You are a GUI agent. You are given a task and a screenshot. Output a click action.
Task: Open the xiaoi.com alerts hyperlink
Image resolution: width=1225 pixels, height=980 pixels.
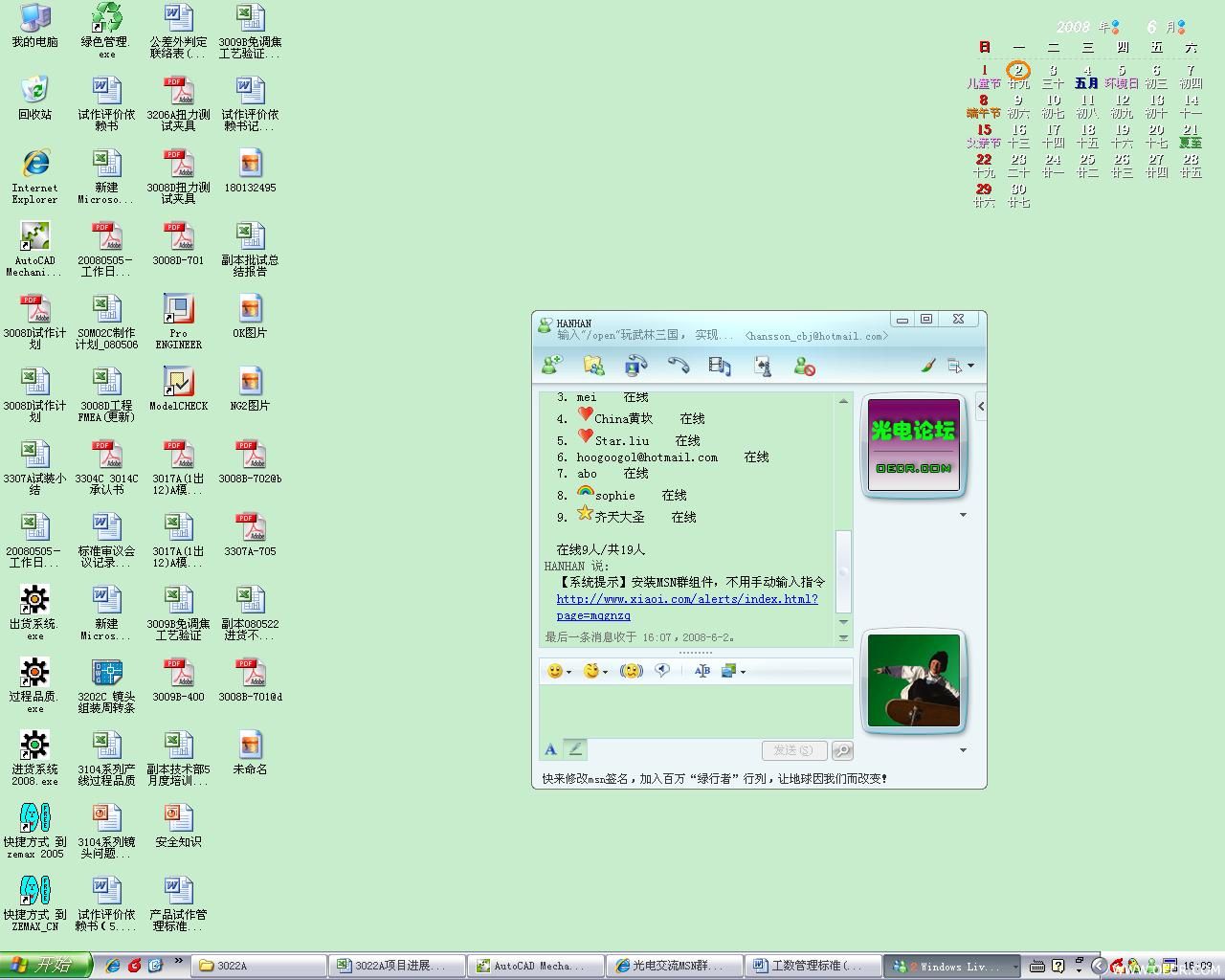click(687, 608)
